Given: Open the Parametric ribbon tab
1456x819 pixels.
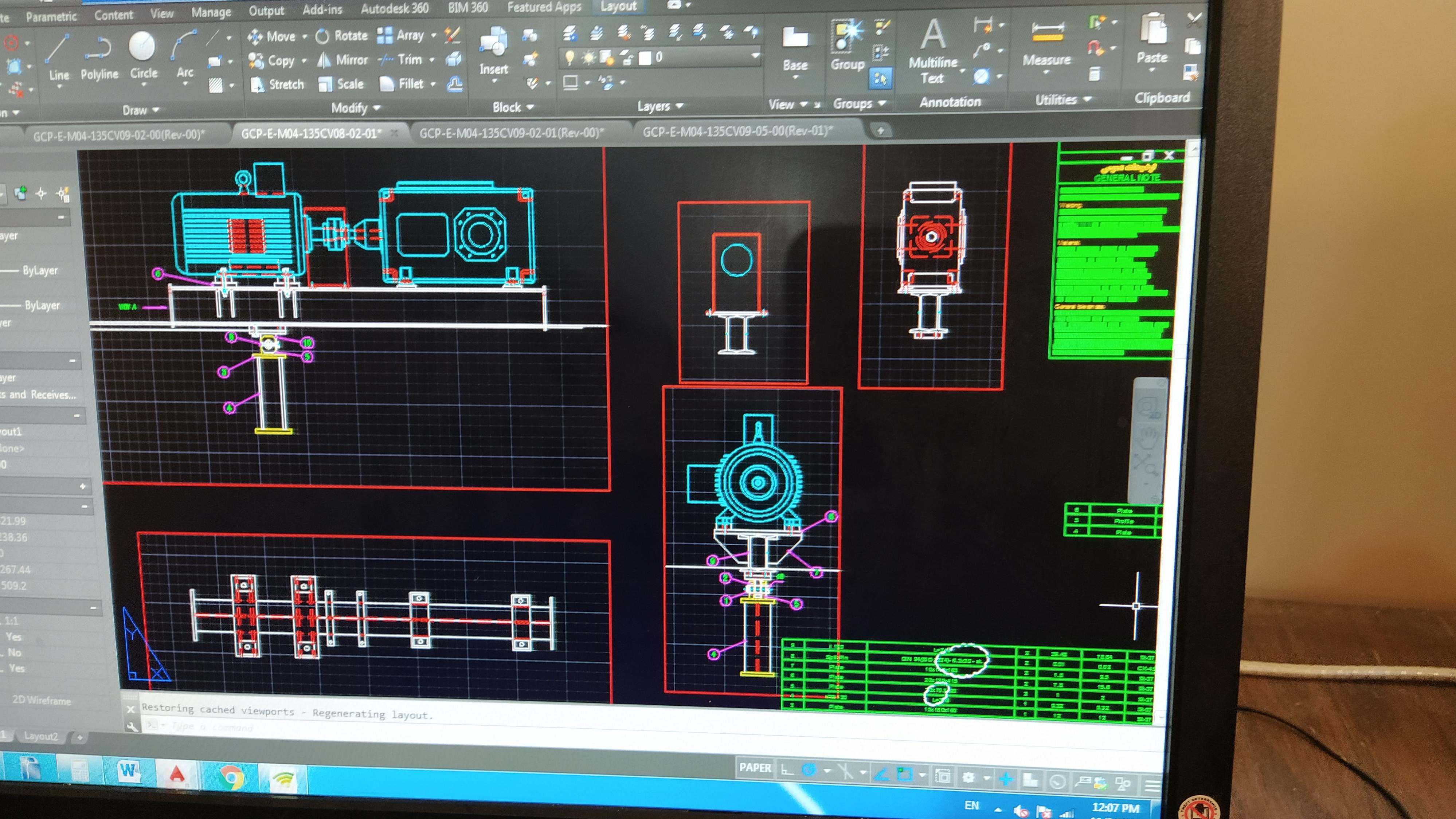Looking at the screenshot, I should [x=51, y=16].
